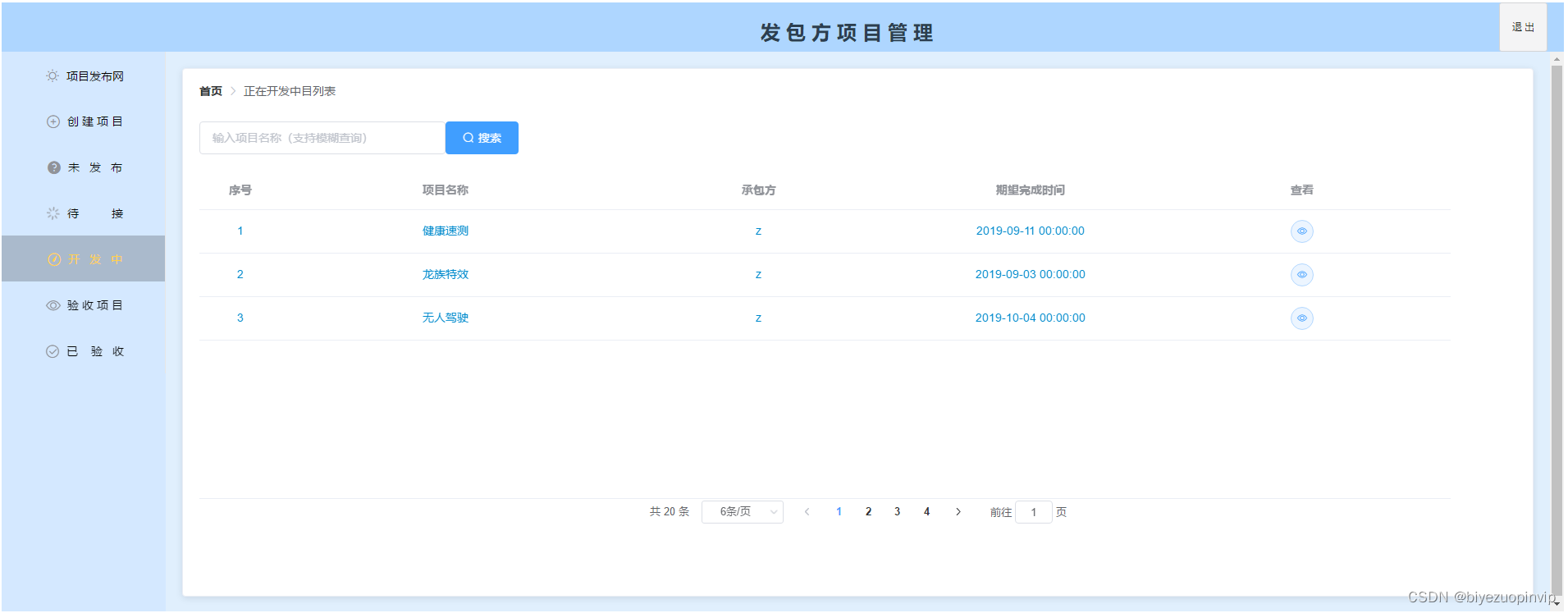View details of 龙族特效 via eye icon
This screenshot has height=613, width=1568.
1301,275
